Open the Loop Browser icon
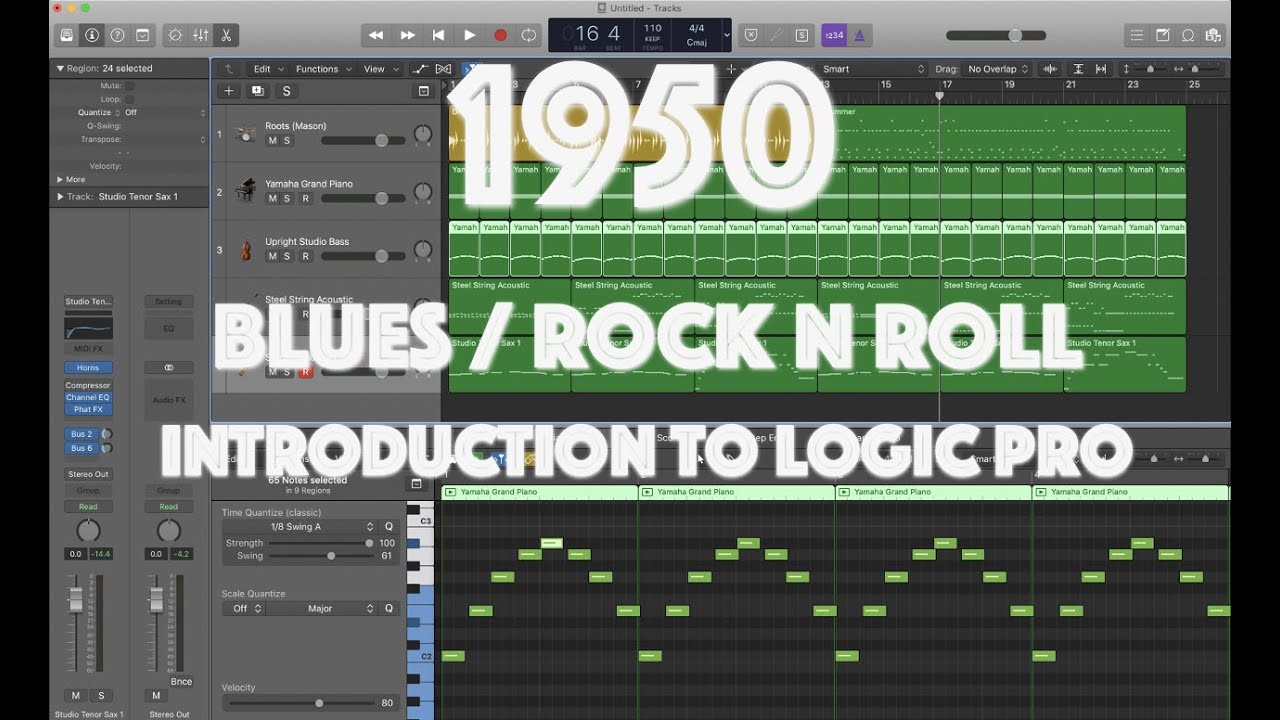The image size is (1280, 720). pos(1188,35)
